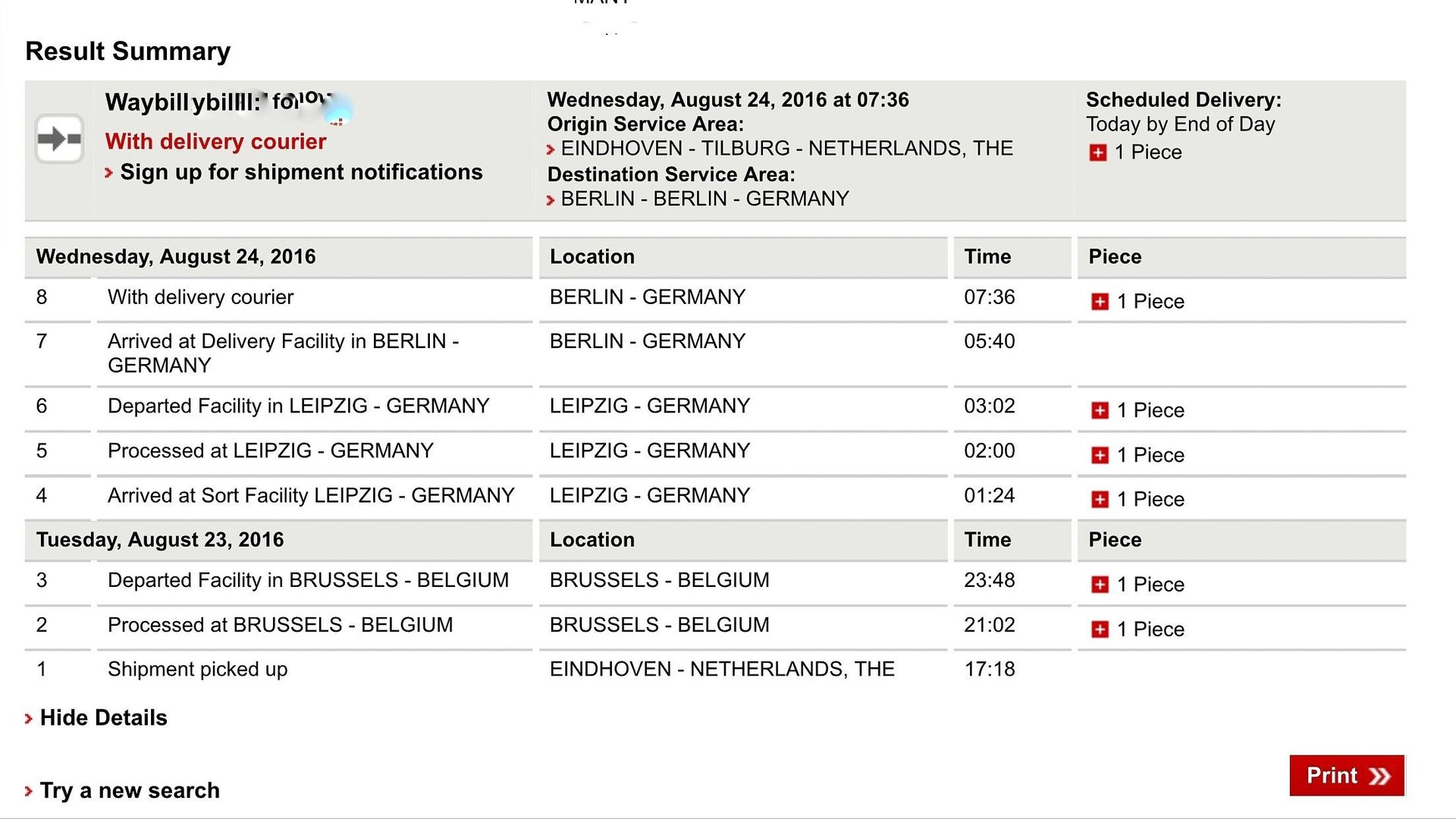
Task: Click the shipment status arrow icon
Action: point(59,139)
